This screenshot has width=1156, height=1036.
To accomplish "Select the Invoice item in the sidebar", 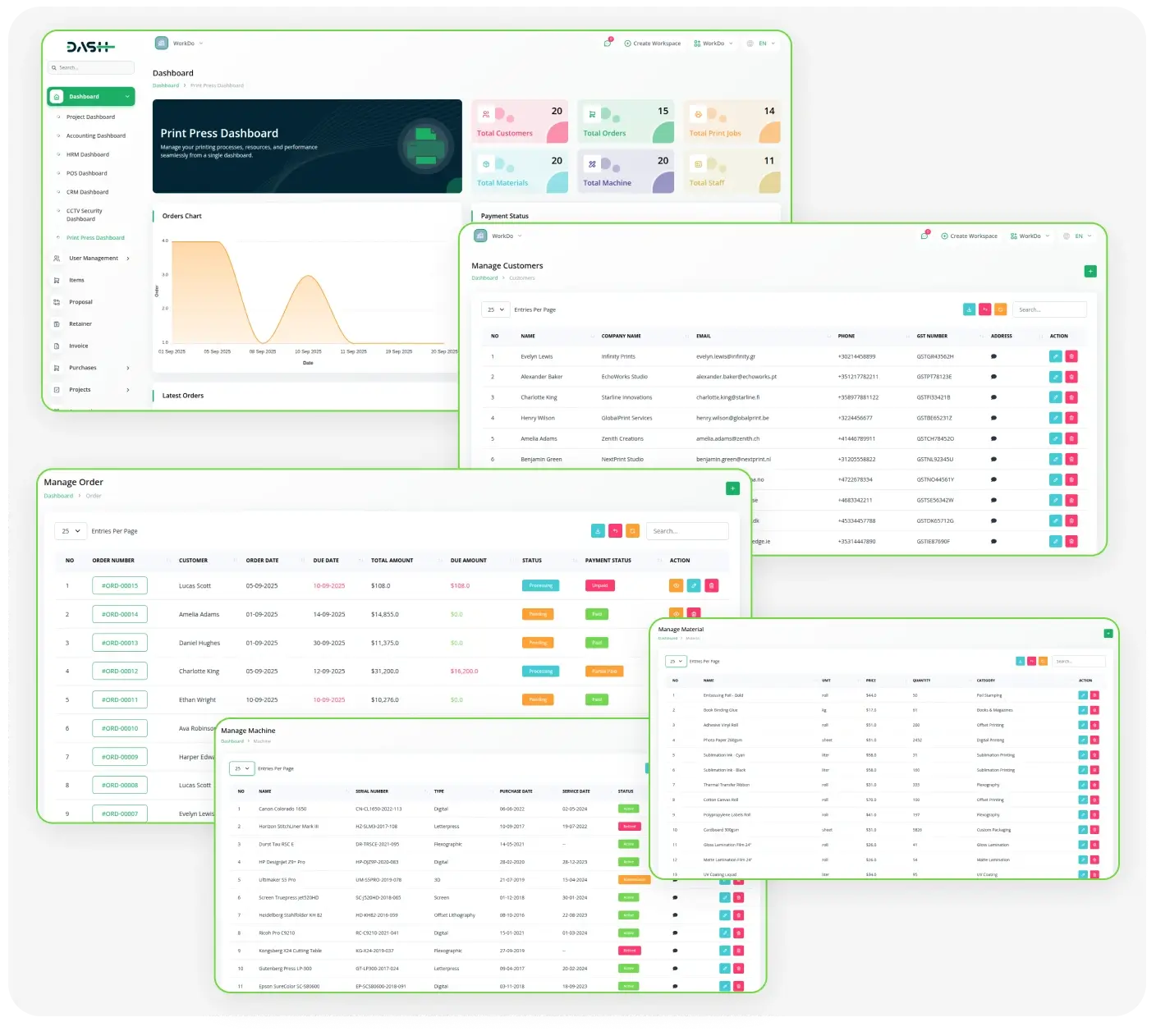I will [x=78, y=346].
